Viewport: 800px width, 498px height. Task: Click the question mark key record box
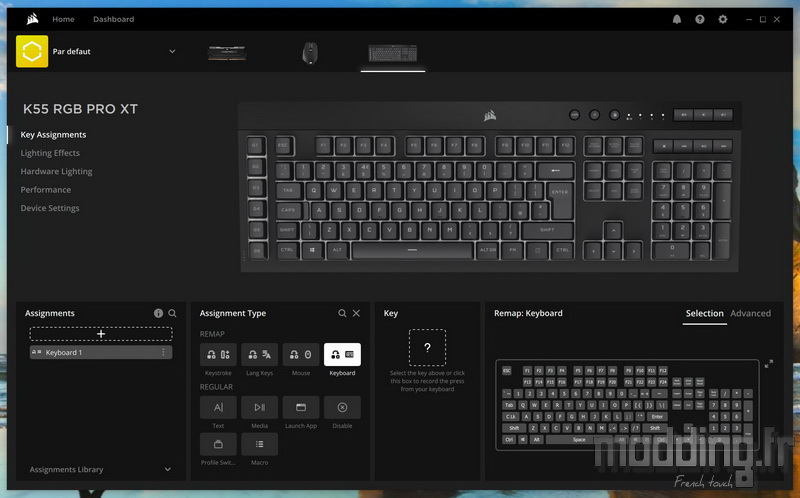point(427,347)
